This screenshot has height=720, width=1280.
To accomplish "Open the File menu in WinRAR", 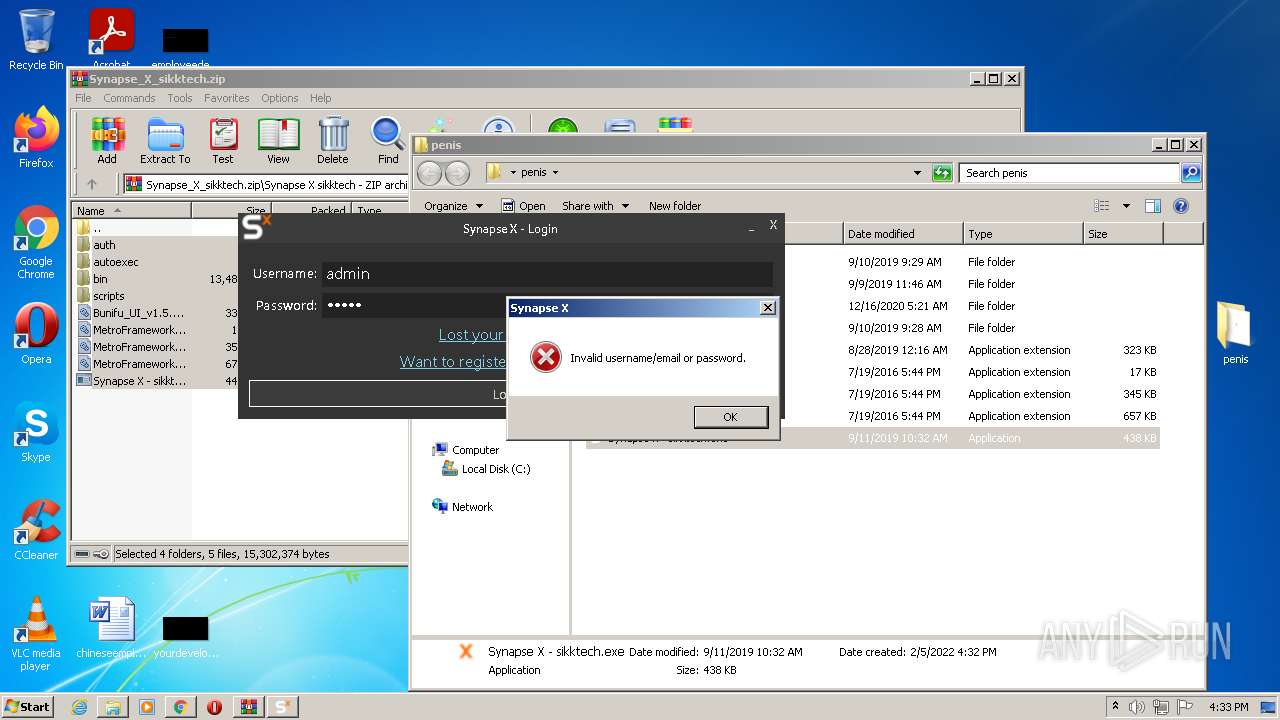I will point(83,98).
